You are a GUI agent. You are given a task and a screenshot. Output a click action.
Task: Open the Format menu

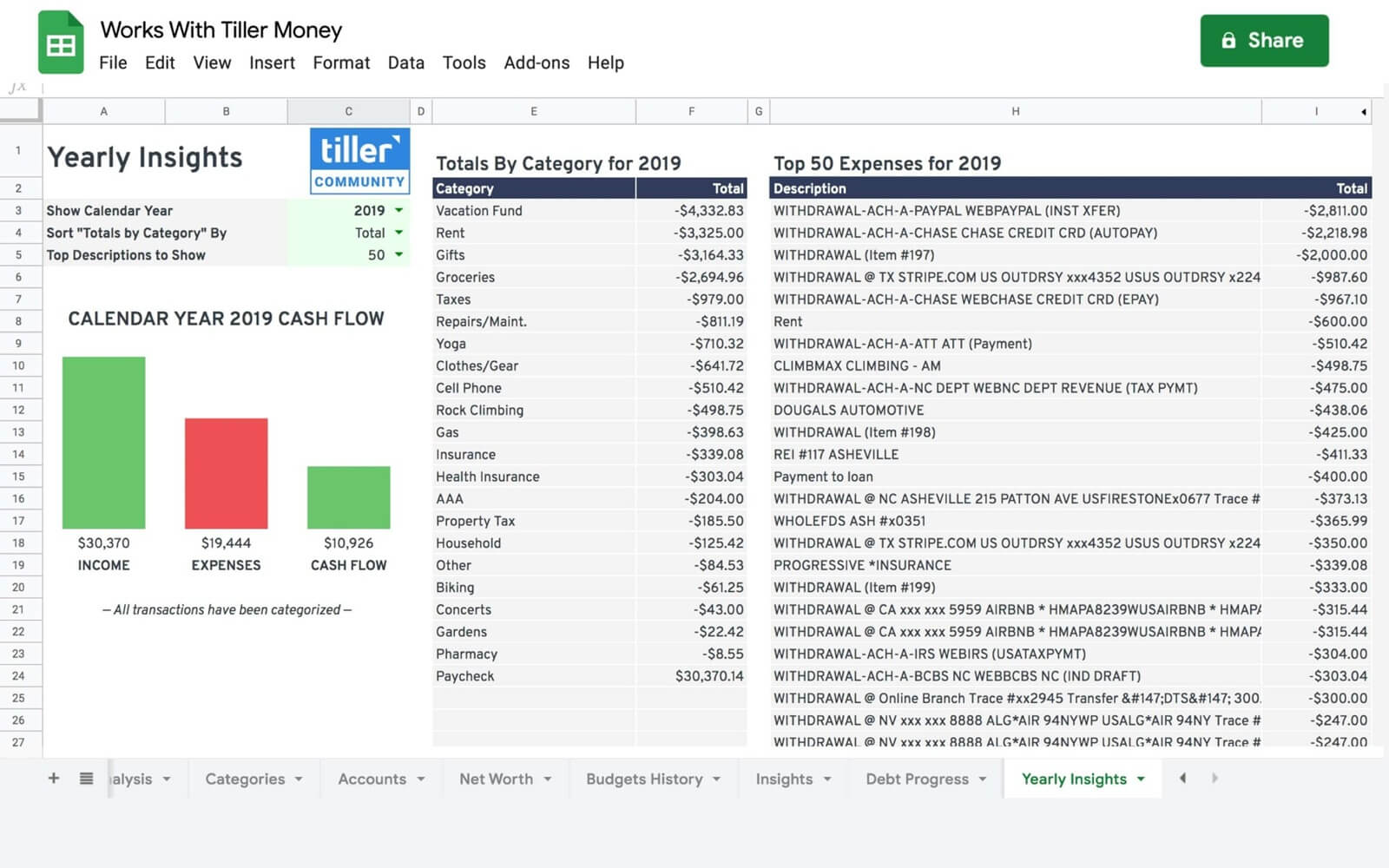(x=341, y=62)
